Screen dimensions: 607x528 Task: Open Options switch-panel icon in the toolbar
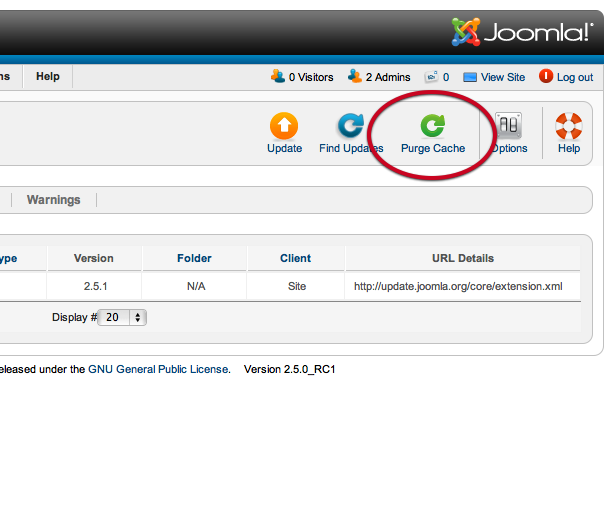pyautogui.click(x=508, y=125)
